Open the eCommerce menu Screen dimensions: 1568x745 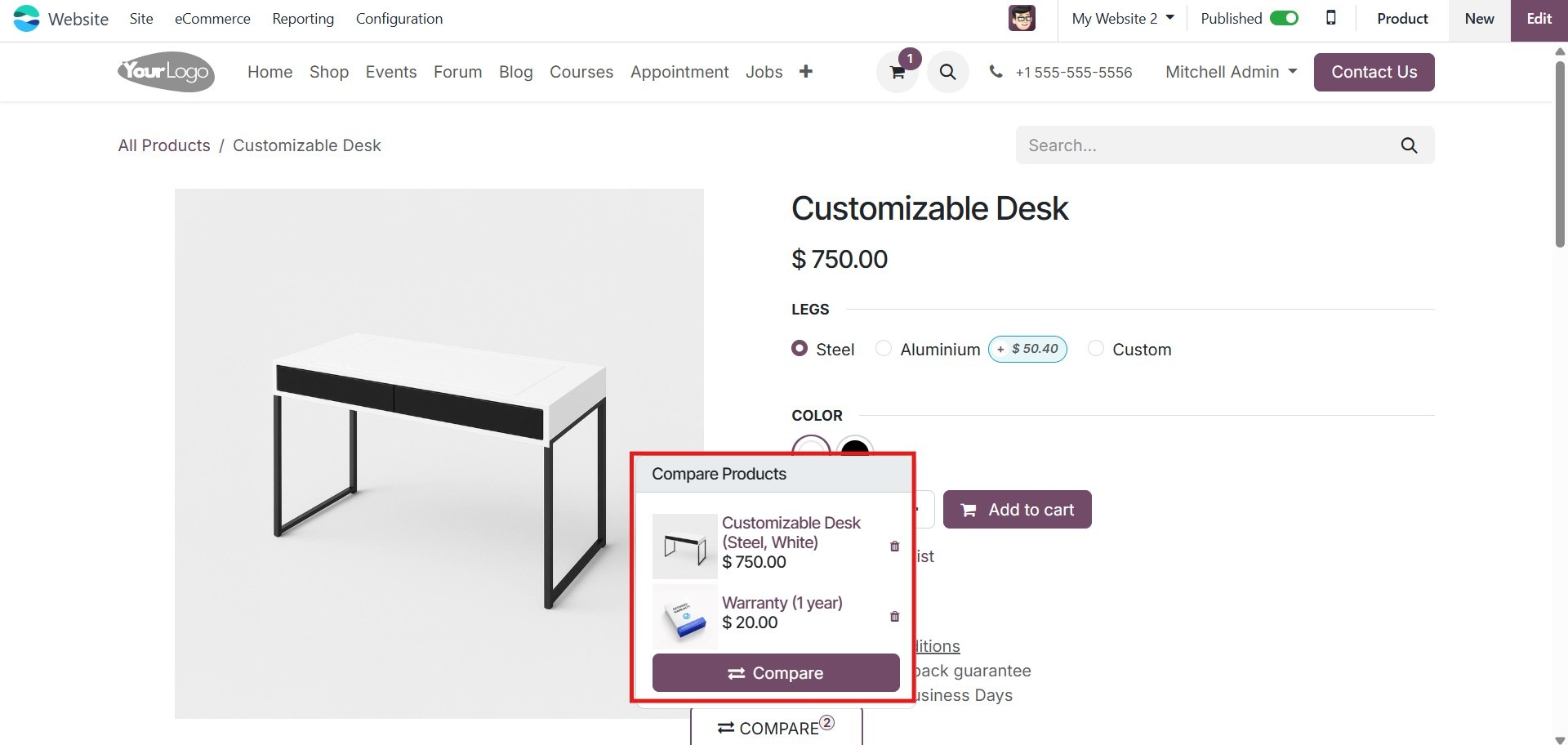(212, 18)
